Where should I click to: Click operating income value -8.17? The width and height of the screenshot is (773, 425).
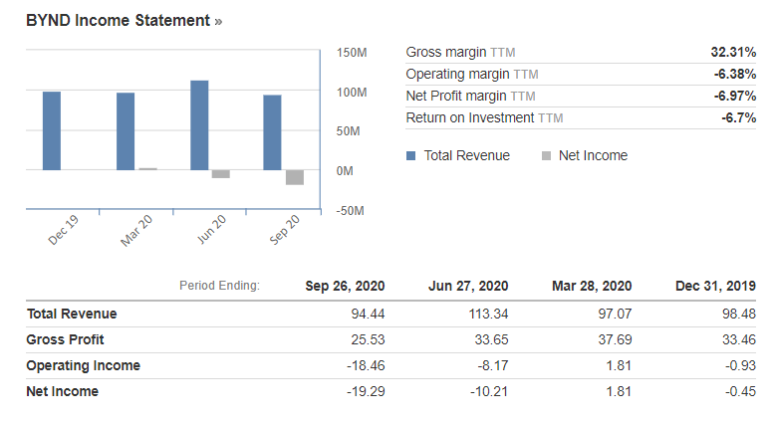(492, 366)
